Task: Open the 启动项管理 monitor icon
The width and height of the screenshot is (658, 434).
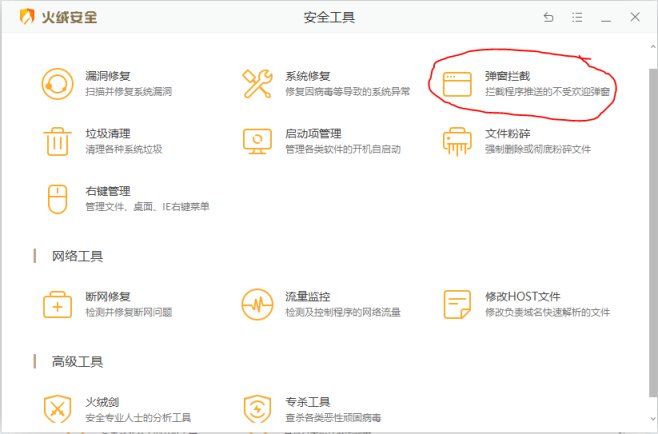Action: point(257,141)
